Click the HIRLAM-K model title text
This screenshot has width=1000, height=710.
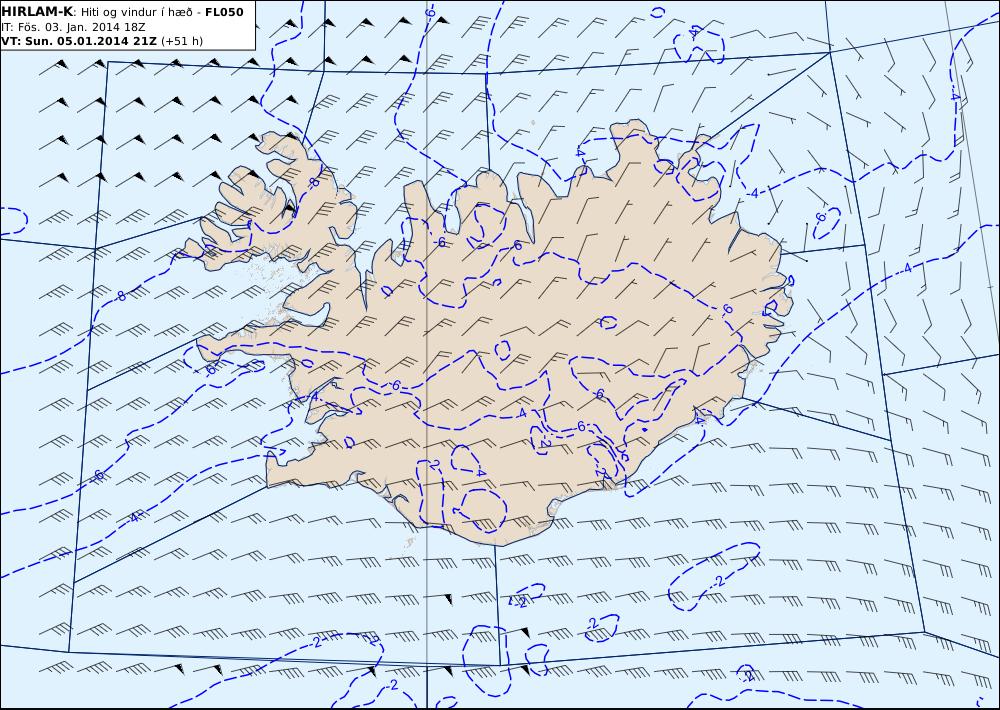[x=37, y=12]
